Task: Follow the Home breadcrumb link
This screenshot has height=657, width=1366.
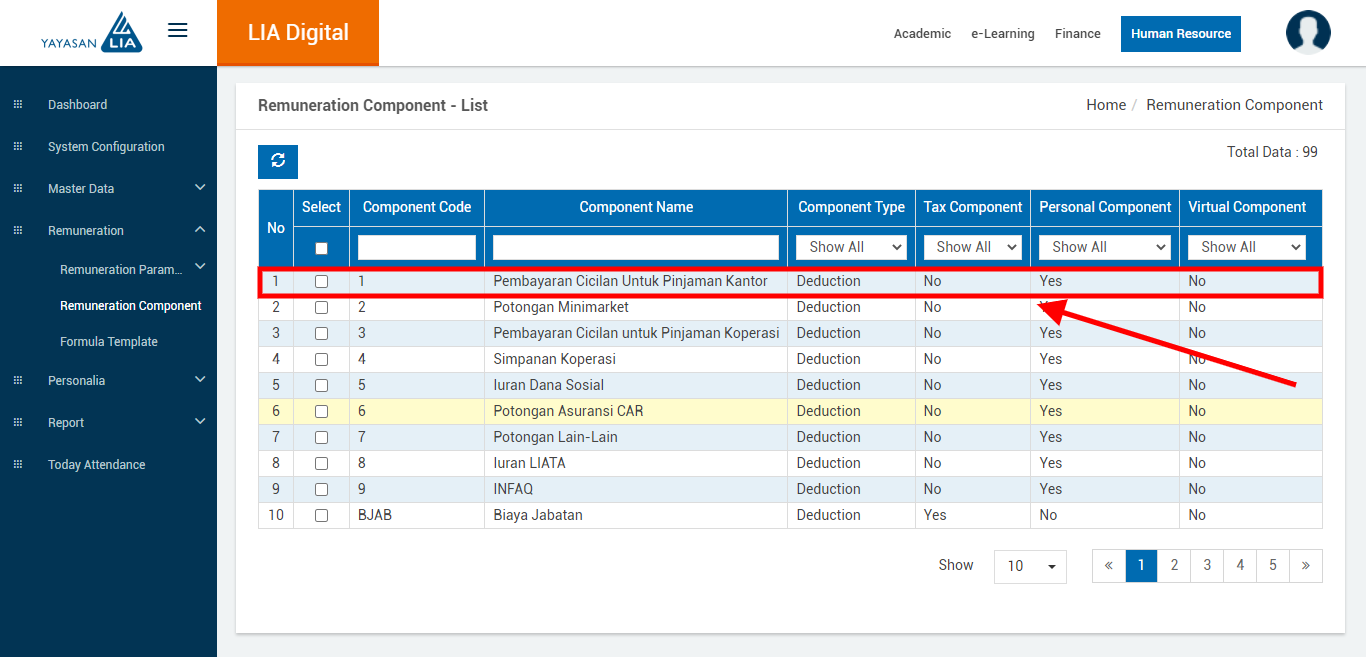Action: pyautogui.click(x=1105, y=105)
